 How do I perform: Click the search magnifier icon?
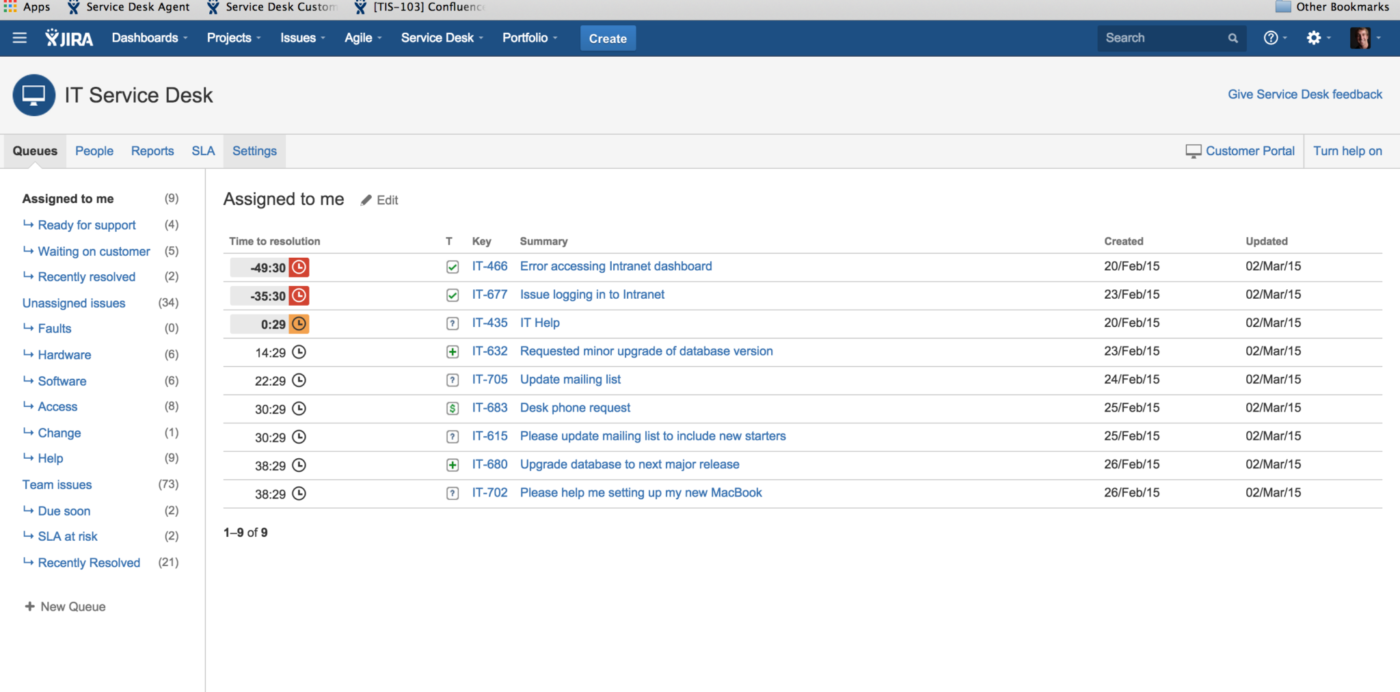point(1231,37)
